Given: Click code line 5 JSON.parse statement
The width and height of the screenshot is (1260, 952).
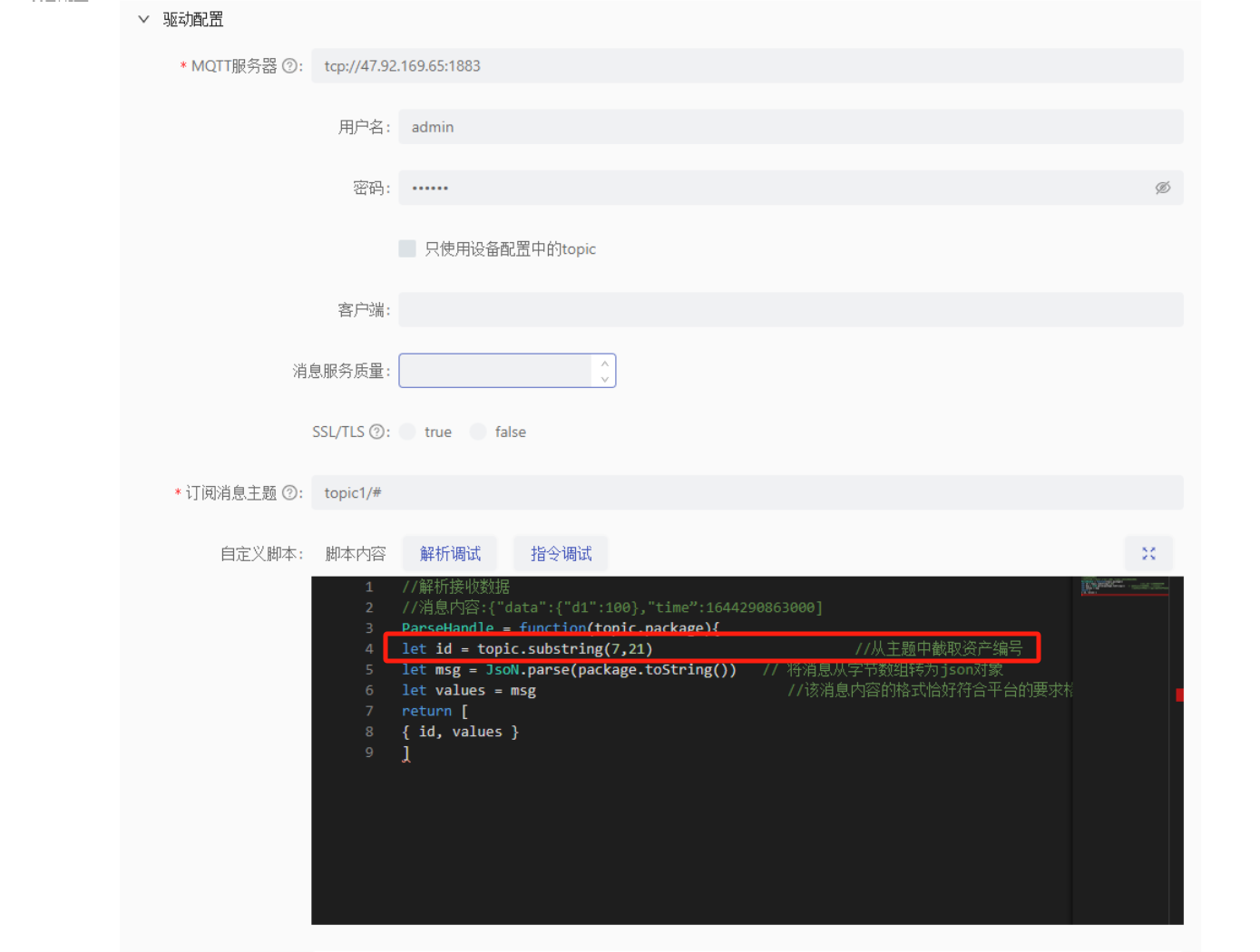Looking at the screenshot, I should tap(569, 669).
